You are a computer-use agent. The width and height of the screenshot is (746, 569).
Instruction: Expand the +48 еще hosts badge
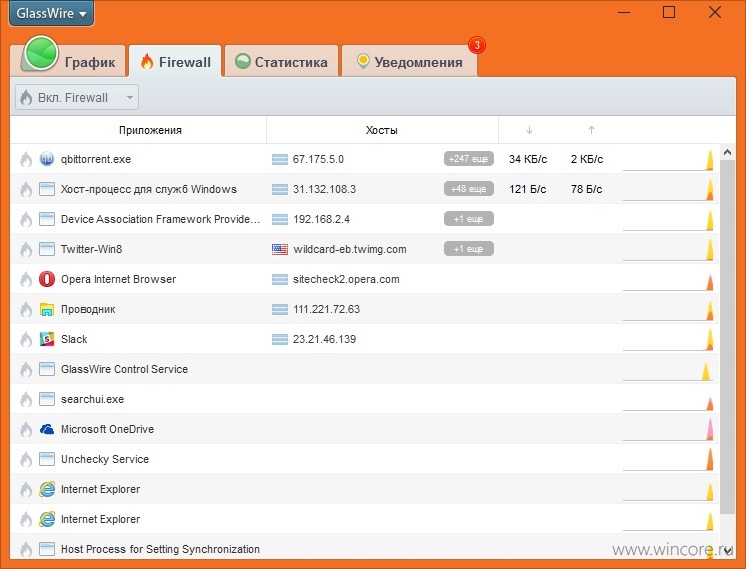click(469, 189)
